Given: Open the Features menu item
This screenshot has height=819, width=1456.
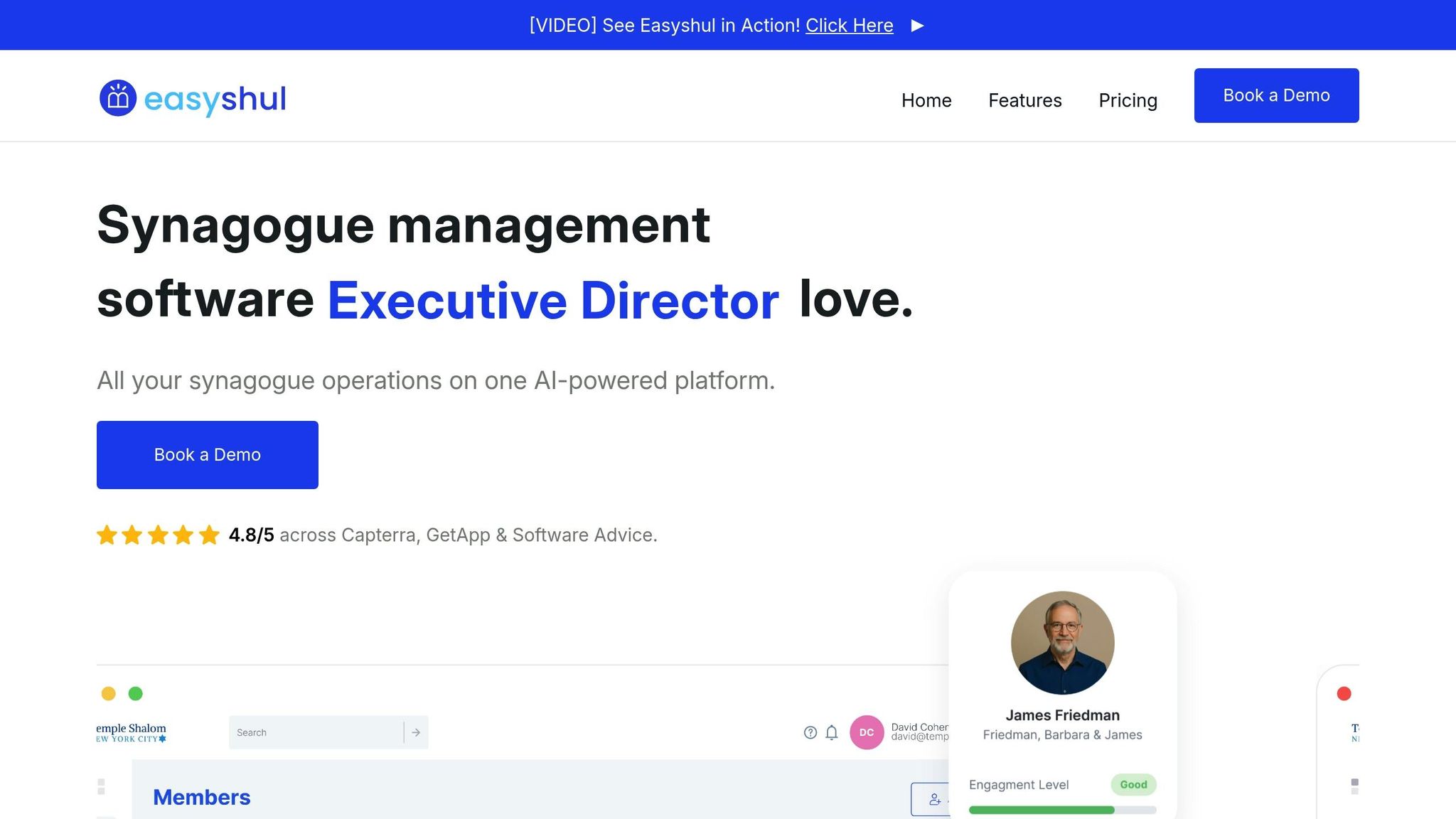Looking at the screenshot, I should (x=1024, y=100).
